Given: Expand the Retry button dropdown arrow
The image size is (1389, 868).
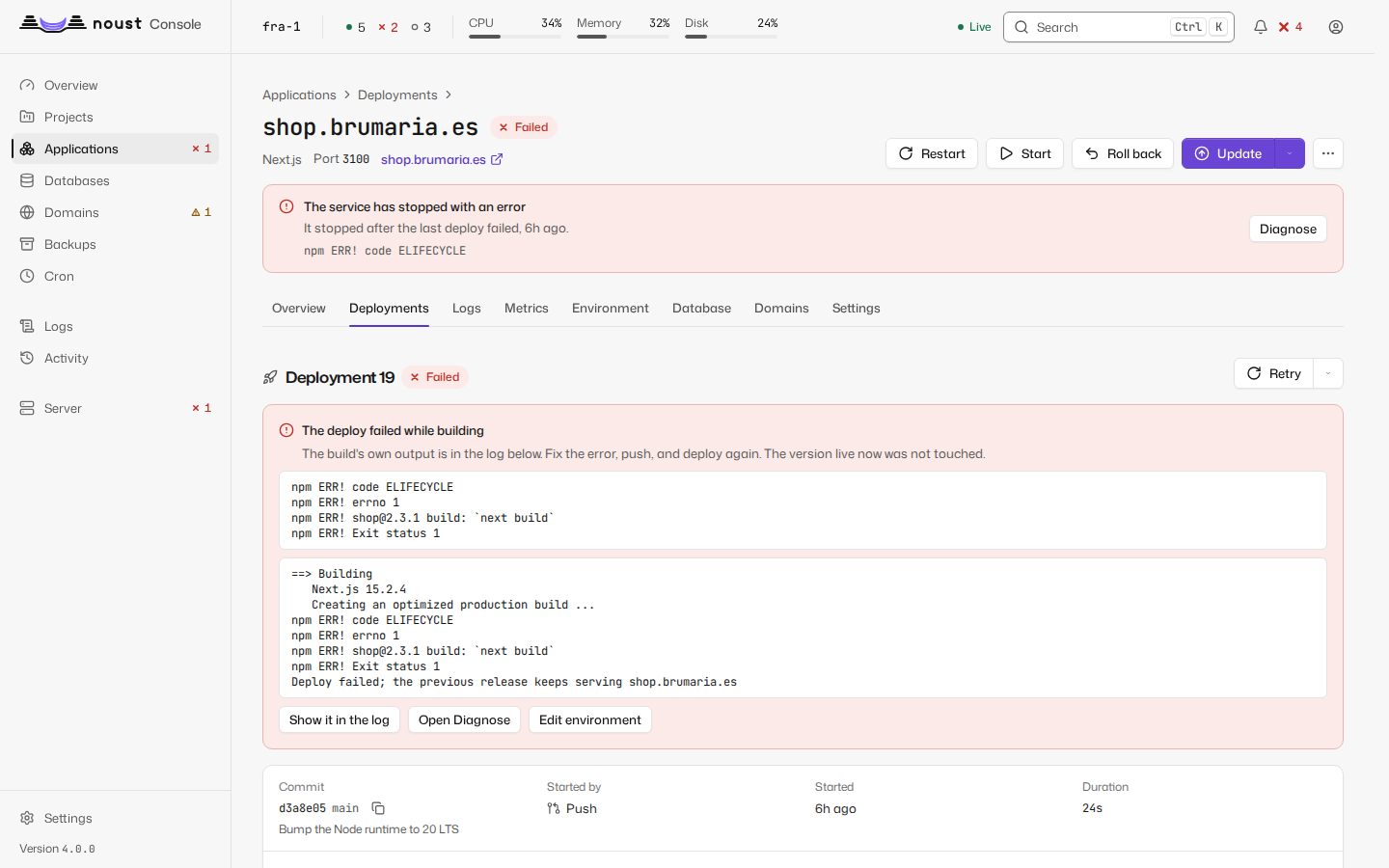Looking at the screenshot, I should [x=1328, y=373].
